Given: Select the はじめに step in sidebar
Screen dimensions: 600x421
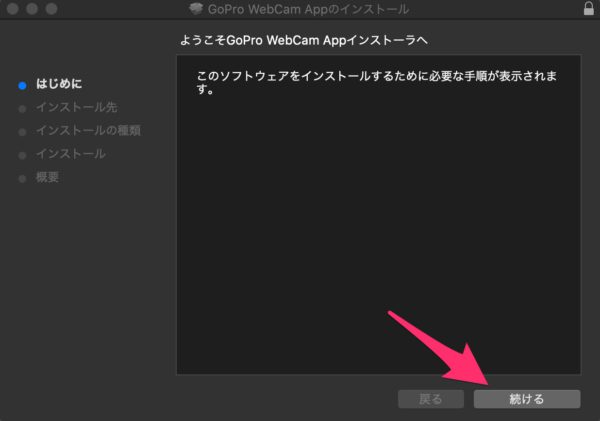Looking at the screenshot, I should click(59, 84).
